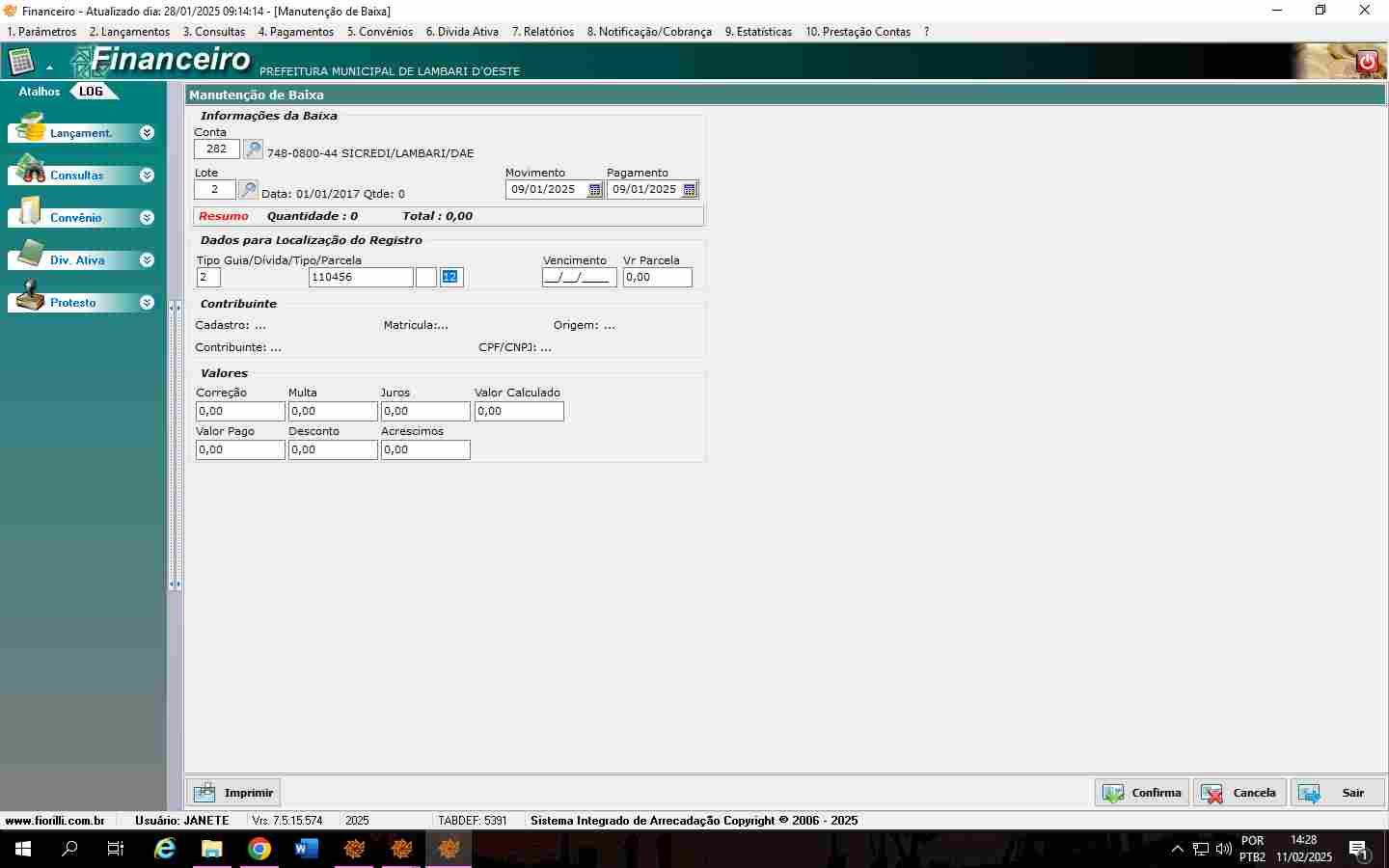Viewport: 1389px width, 868px height.
Task: Expand the Protesto sidebar section
Action: click(147, 303)
